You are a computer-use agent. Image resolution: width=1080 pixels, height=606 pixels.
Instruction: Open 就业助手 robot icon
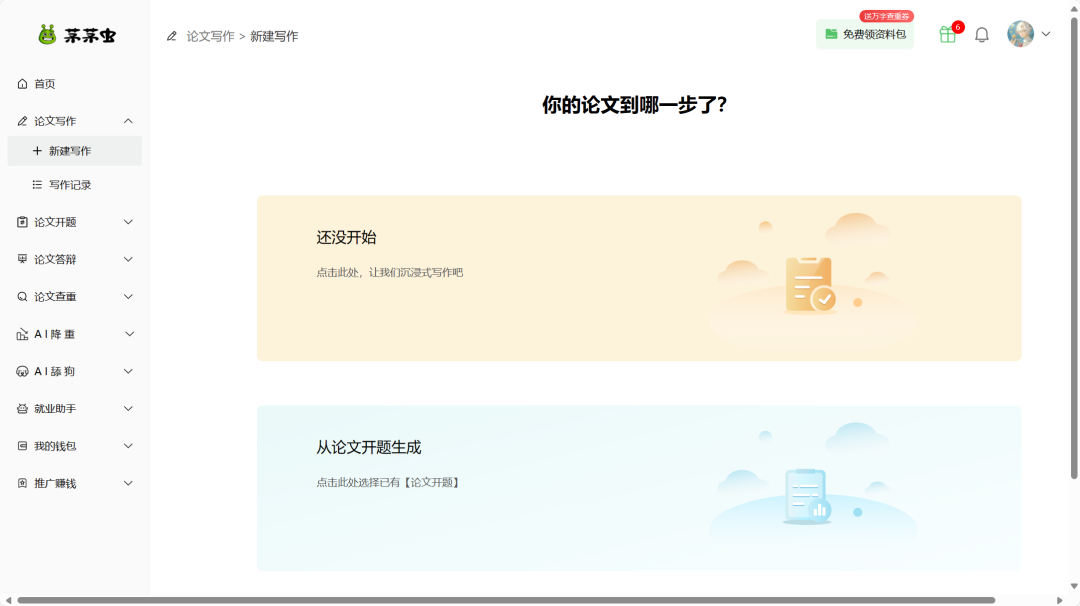coord(22,408)
